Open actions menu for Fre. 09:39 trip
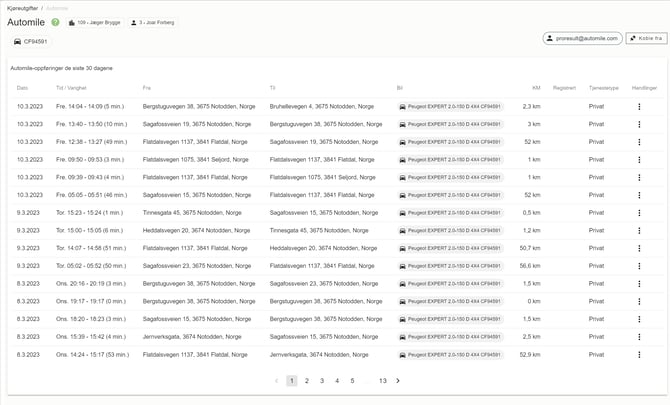Viewport: 670px width, 405px height. [x=639, y=177]
